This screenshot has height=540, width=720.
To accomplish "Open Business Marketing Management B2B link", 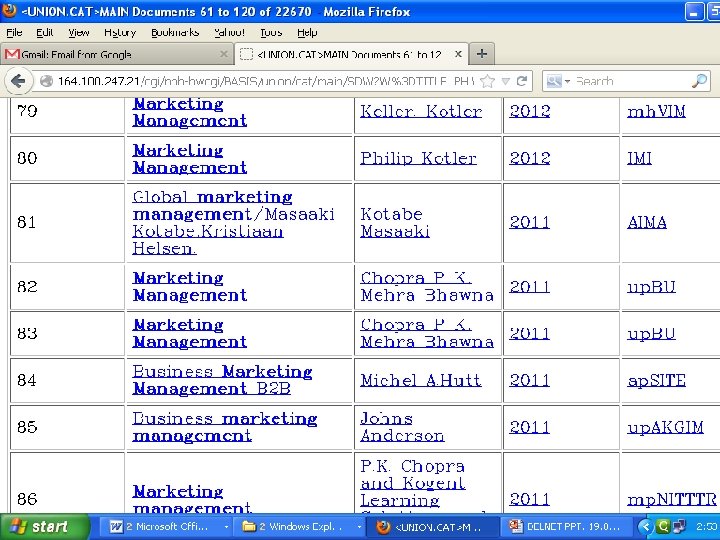I will coord(222,380).
